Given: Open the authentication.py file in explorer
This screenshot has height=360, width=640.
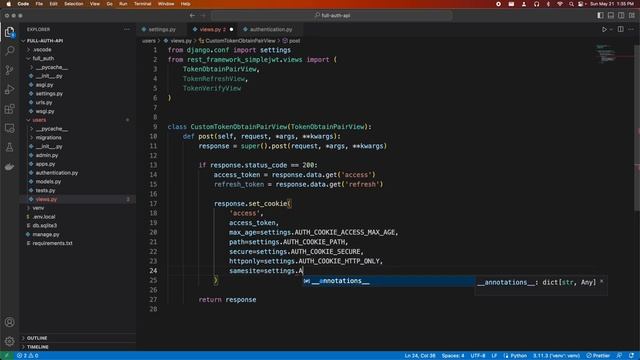Looking at the screenshot, I should (x=57, y=173).
